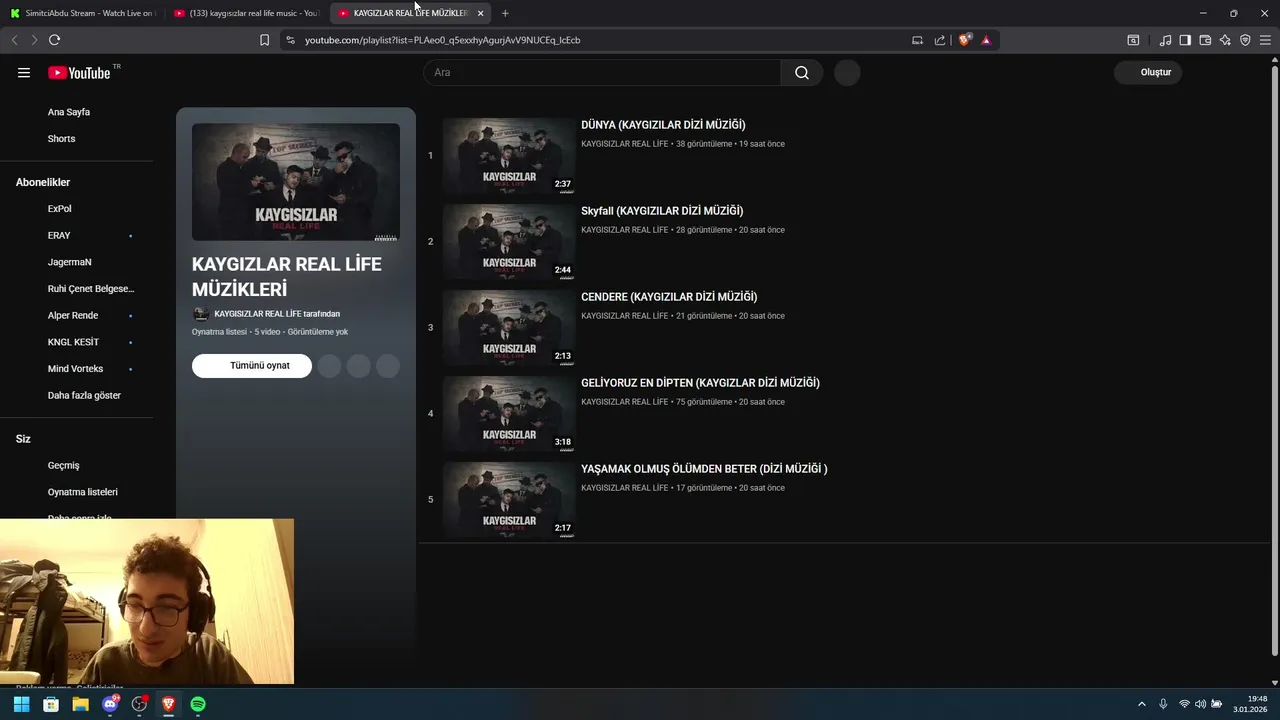Open Microsoft Store in taskbar

pyautogui.click(x=51, y=704)
